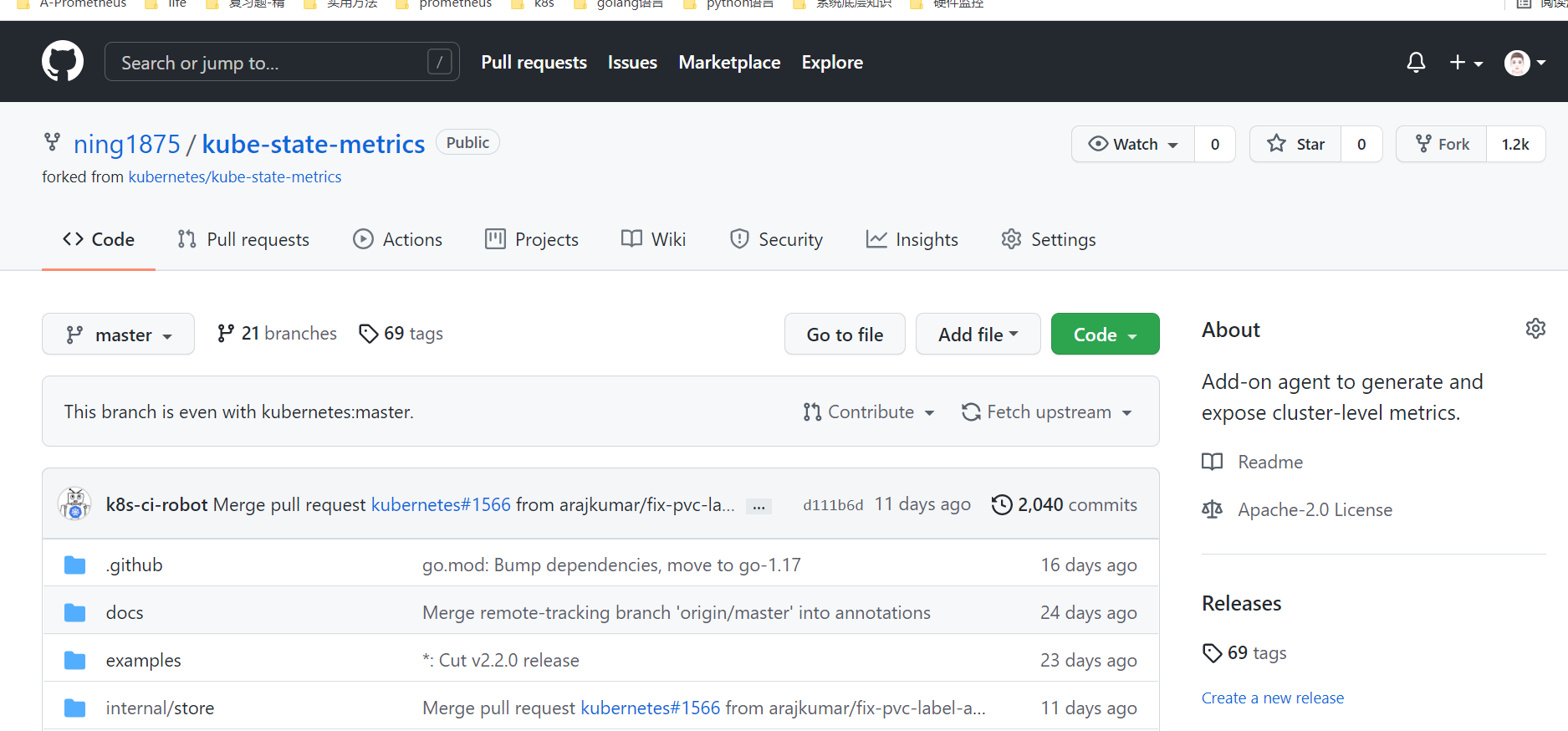Screen dimensions: 1568x731
Task: Open the kubernetes#1566 link in latest commit
Action: (441, 504)
